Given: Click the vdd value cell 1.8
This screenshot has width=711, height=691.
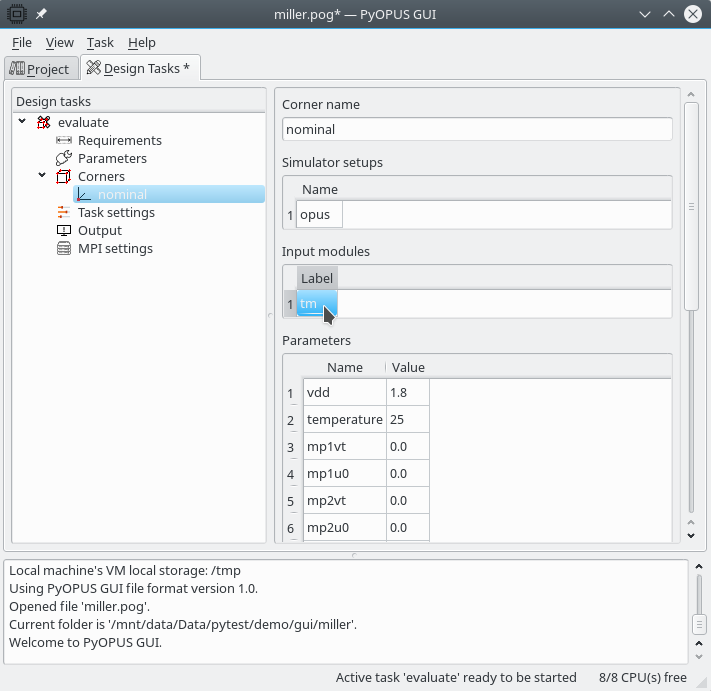Looking at the screenshot, I should (x=407, y=393).
